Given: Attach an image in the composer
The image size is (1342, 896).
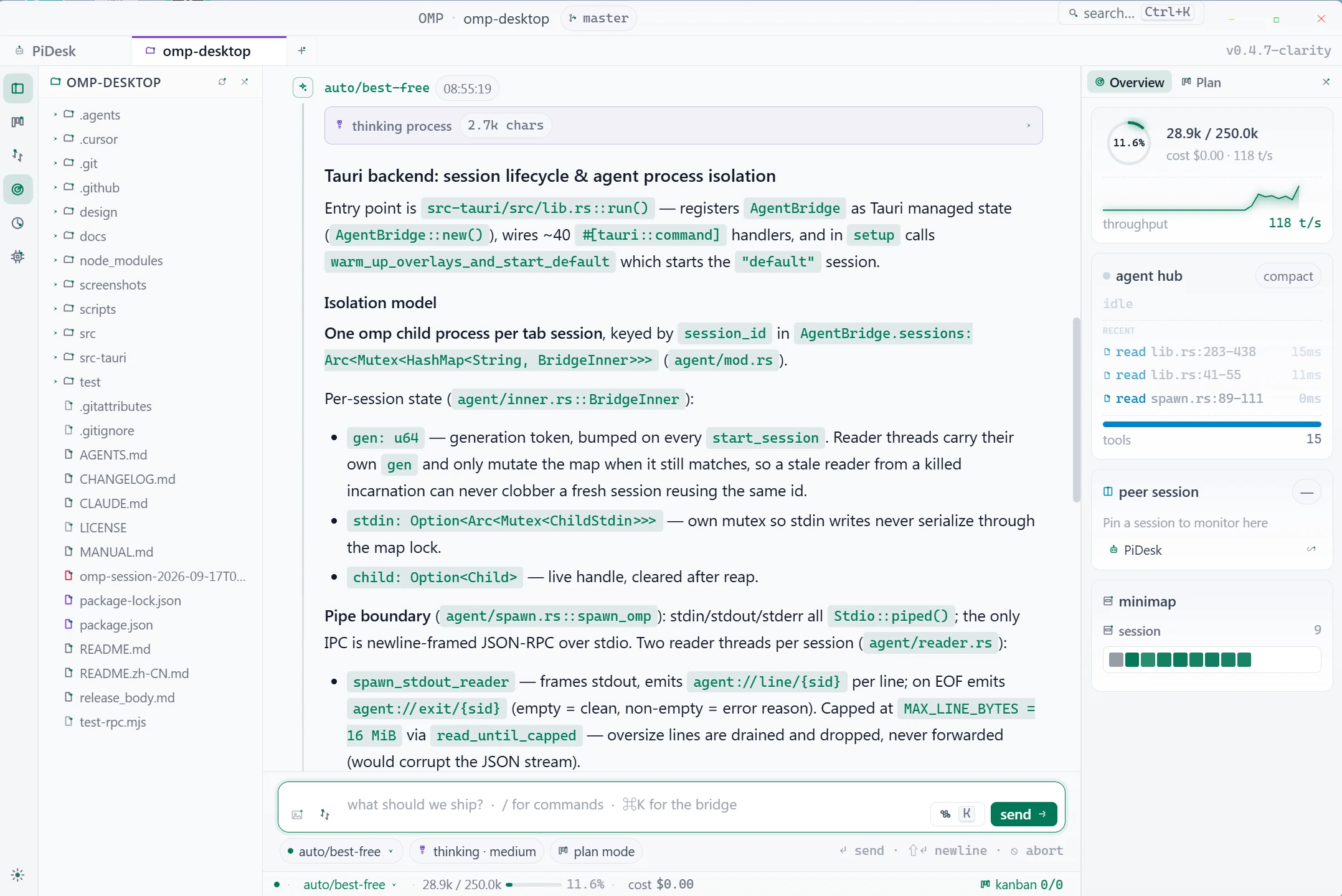Looking at the screenshot, I should pos(298,814).
